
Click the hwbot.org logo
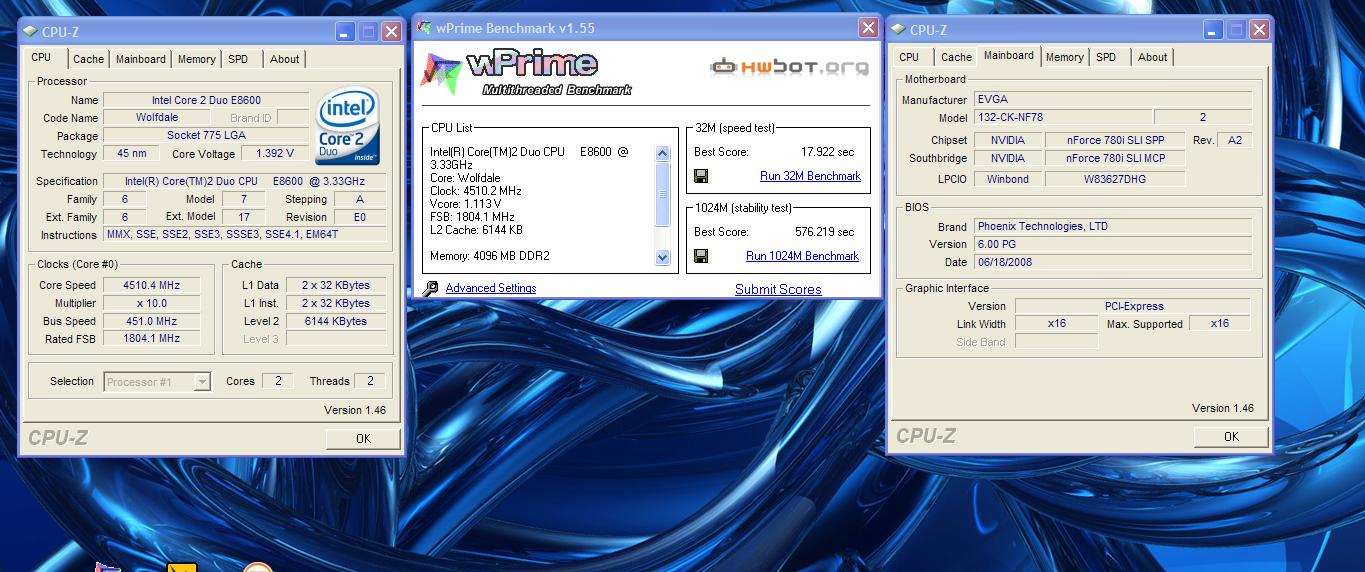pyautogui.click(x=789, y=67)
